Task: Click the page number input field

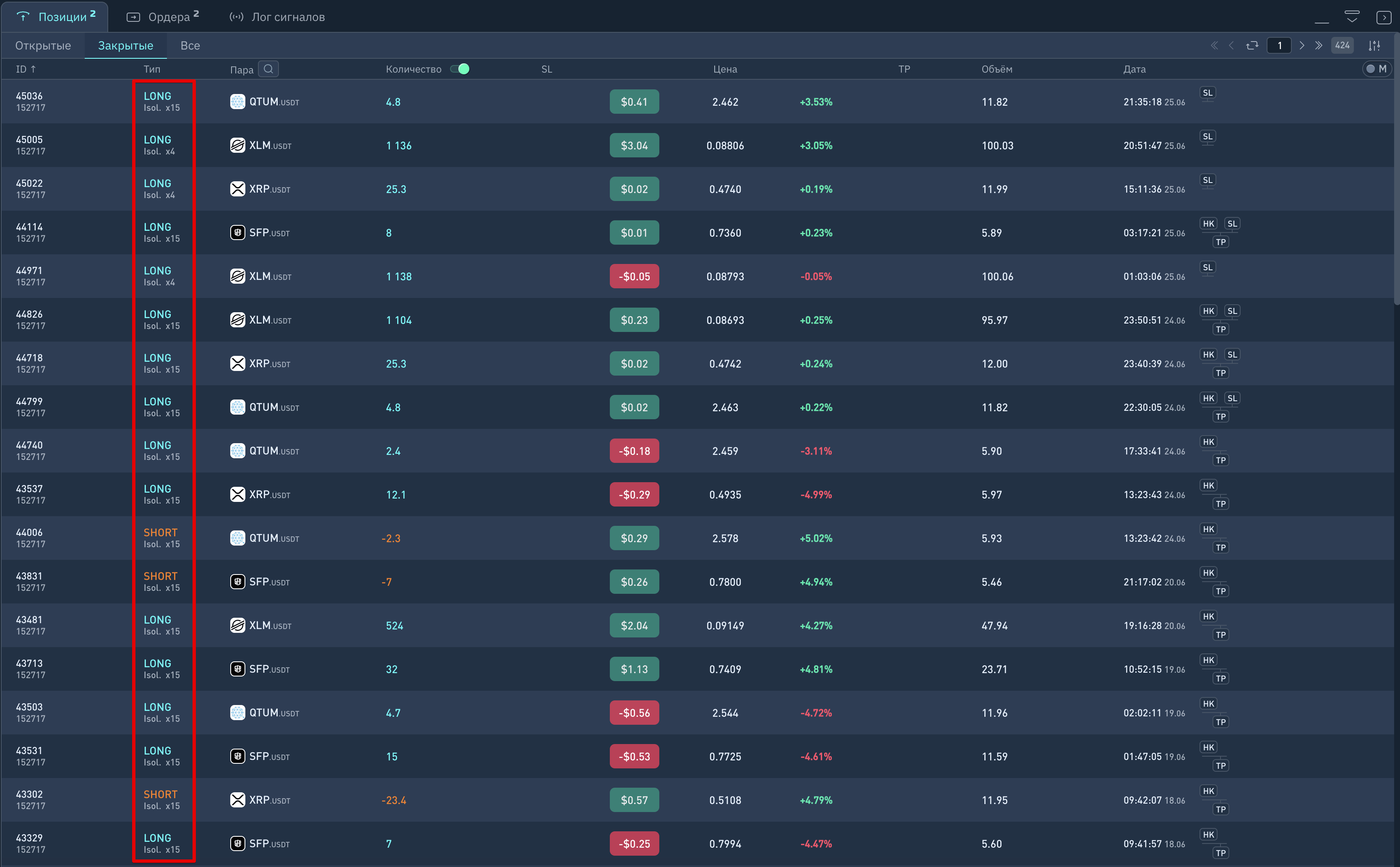Action: point(1279,45)
